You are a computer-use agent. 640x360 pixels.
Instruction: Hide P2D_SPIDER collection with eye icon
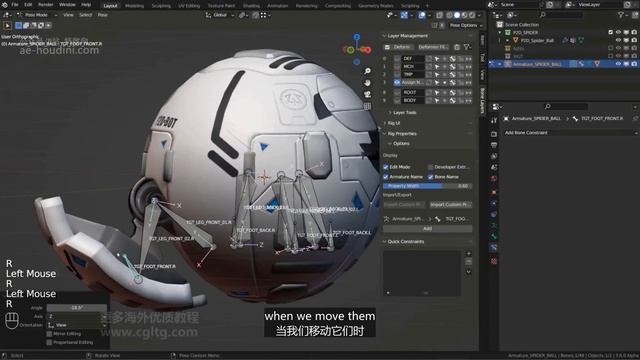coord(618,32)
